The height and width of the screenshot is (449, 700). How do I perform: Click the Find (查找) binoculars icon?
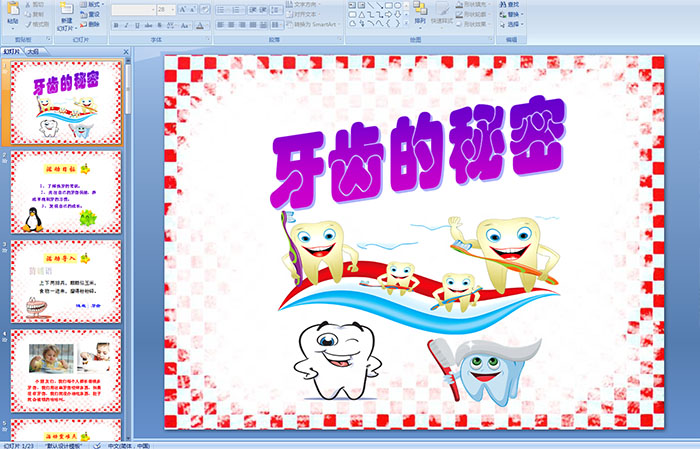click(503, 4)
